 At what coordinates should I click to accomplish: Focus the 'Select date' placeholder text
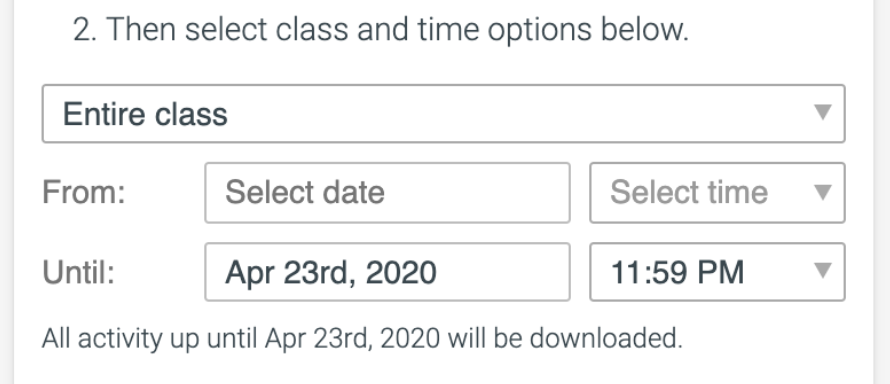[305, 192]
